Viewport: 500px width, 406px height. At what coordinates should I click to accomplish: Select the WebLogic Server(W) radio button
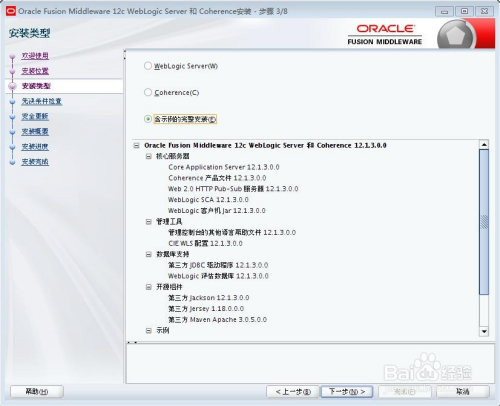(x=148, y=66)
